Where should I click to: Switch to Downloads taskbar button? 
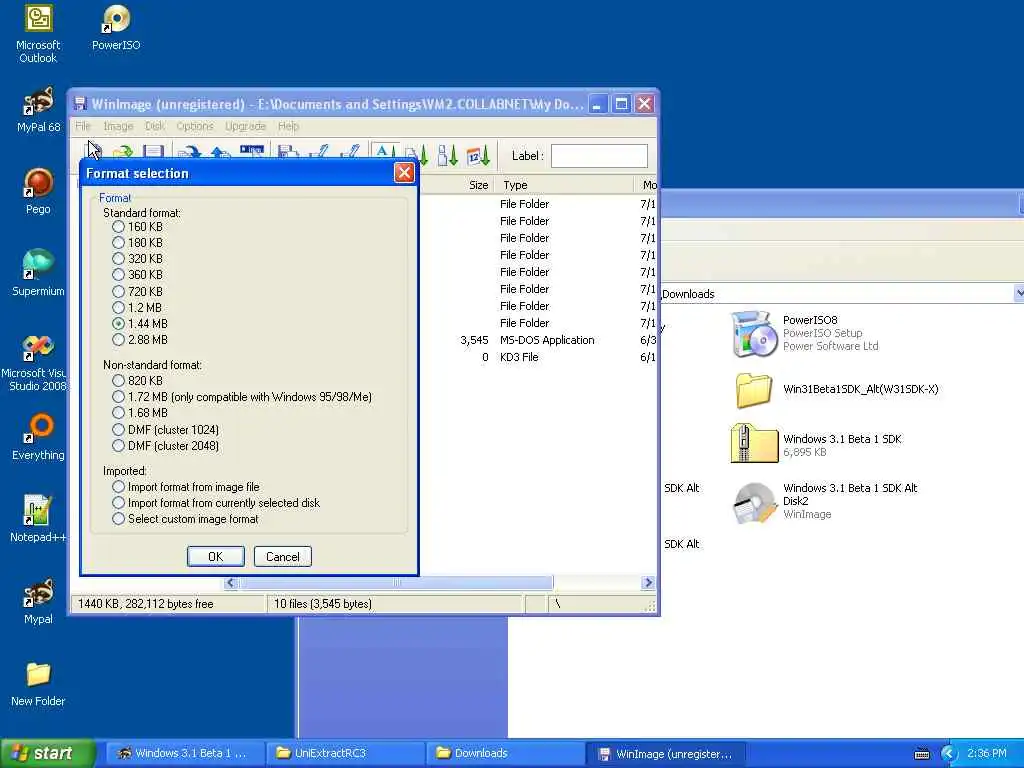point(504,754)
